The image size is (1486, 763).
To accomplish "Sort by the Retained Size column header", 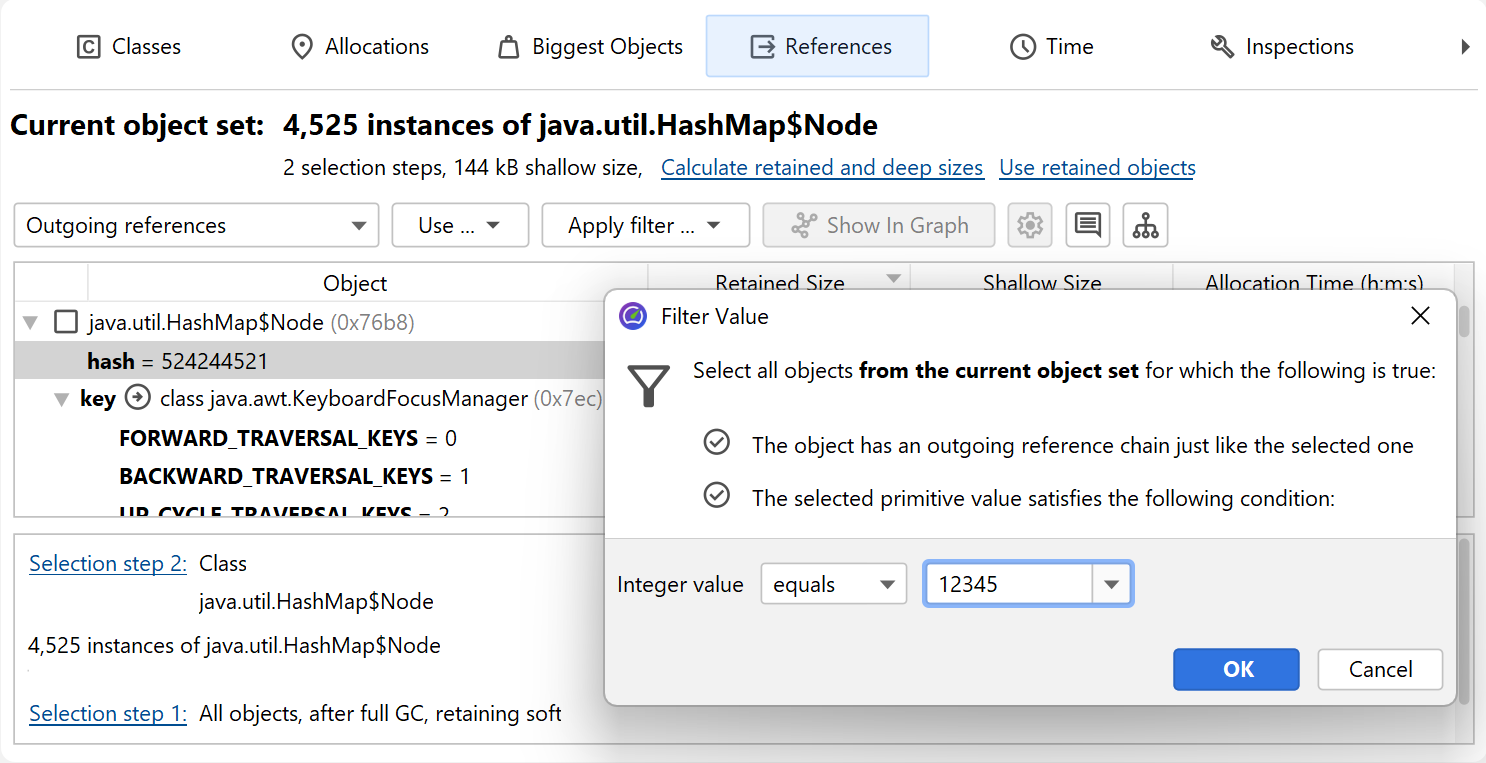I will tap(779, 283).
